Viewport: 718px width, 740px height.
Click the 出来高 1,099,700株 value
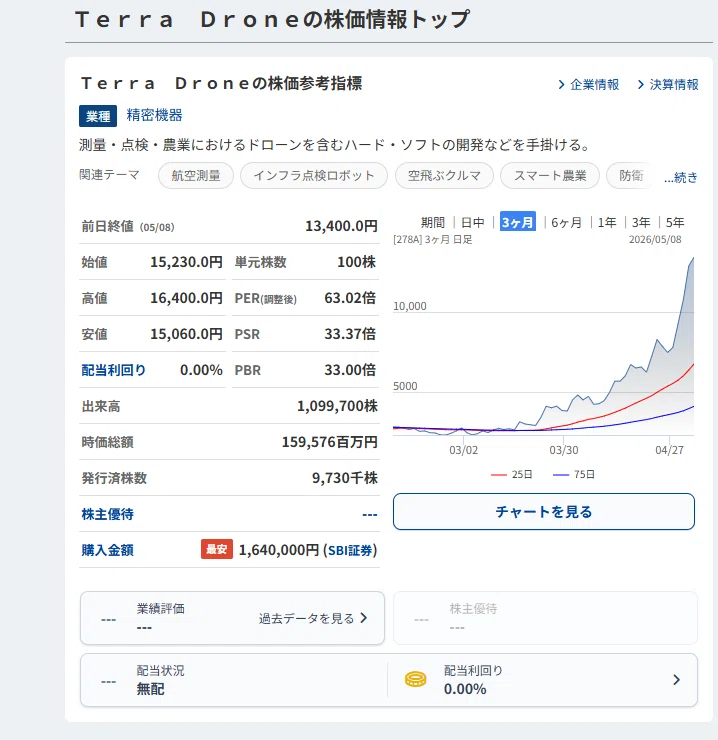[x=337, y=406]
